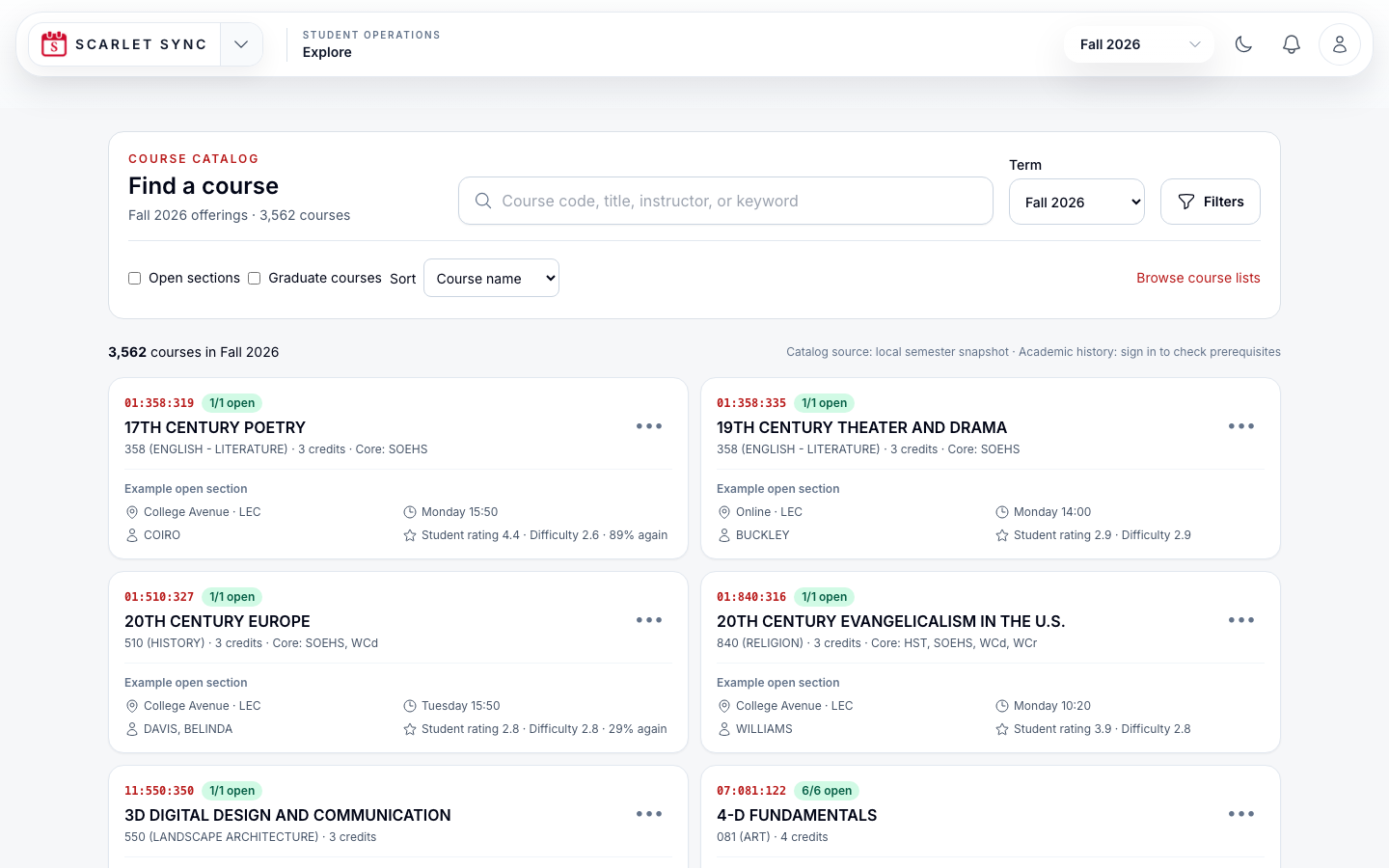Click the star icon beside Student rating 3.9

click(x=1002, y=729)
